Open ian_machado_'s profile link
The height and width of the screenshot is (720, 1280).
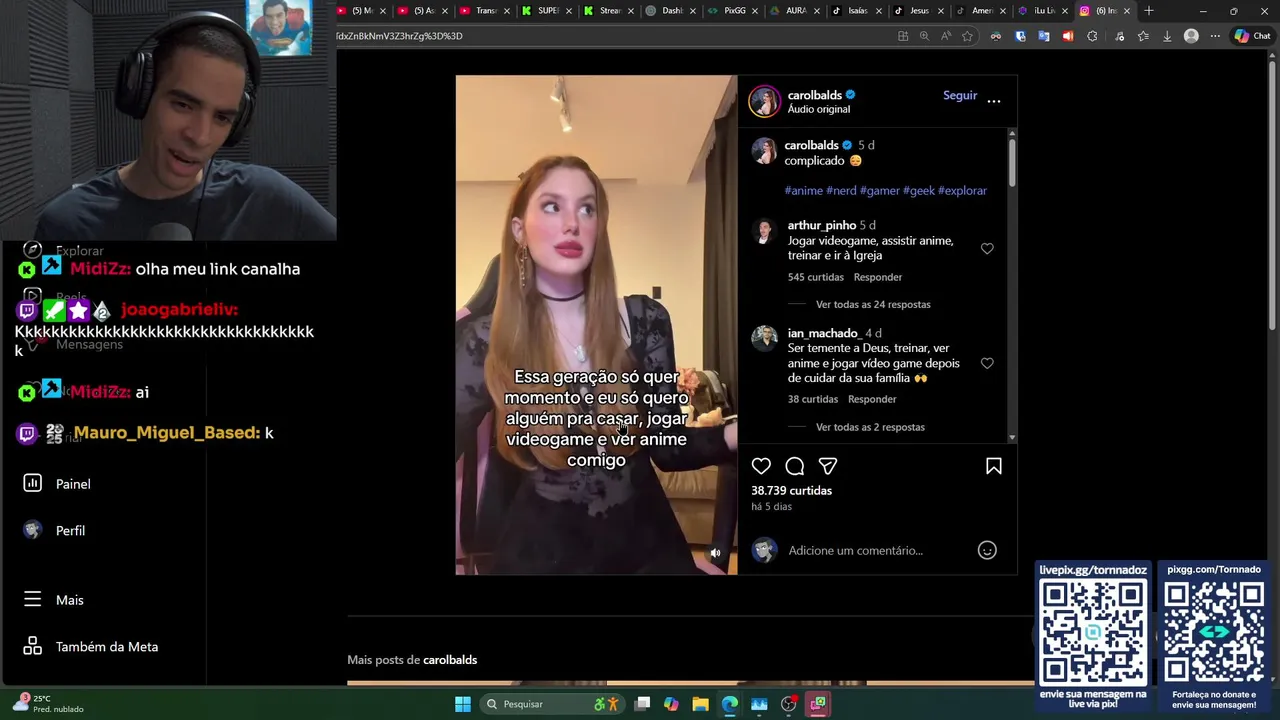click(x=824, y=333)
